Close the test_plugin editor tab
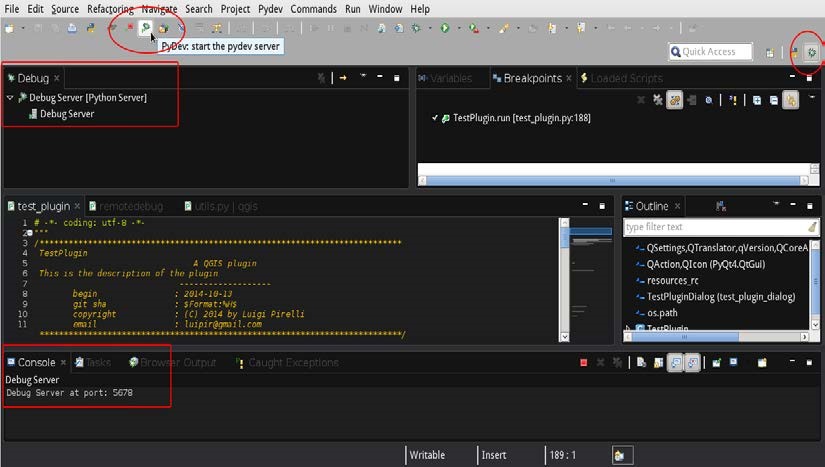Screen dimensions: 825x467 [77, 206]
